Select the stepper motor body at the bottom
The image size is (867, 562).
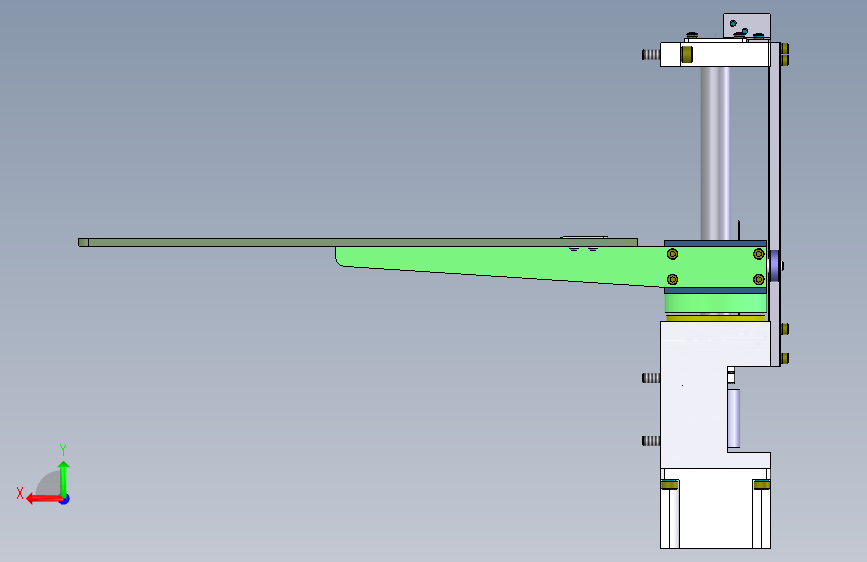click(x=715, y=508)
